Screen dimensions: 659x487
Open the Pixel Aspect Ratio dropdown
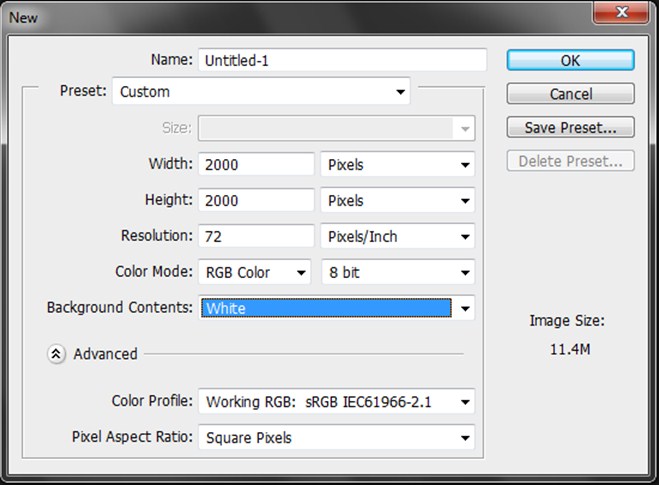(x=337, y=437)
